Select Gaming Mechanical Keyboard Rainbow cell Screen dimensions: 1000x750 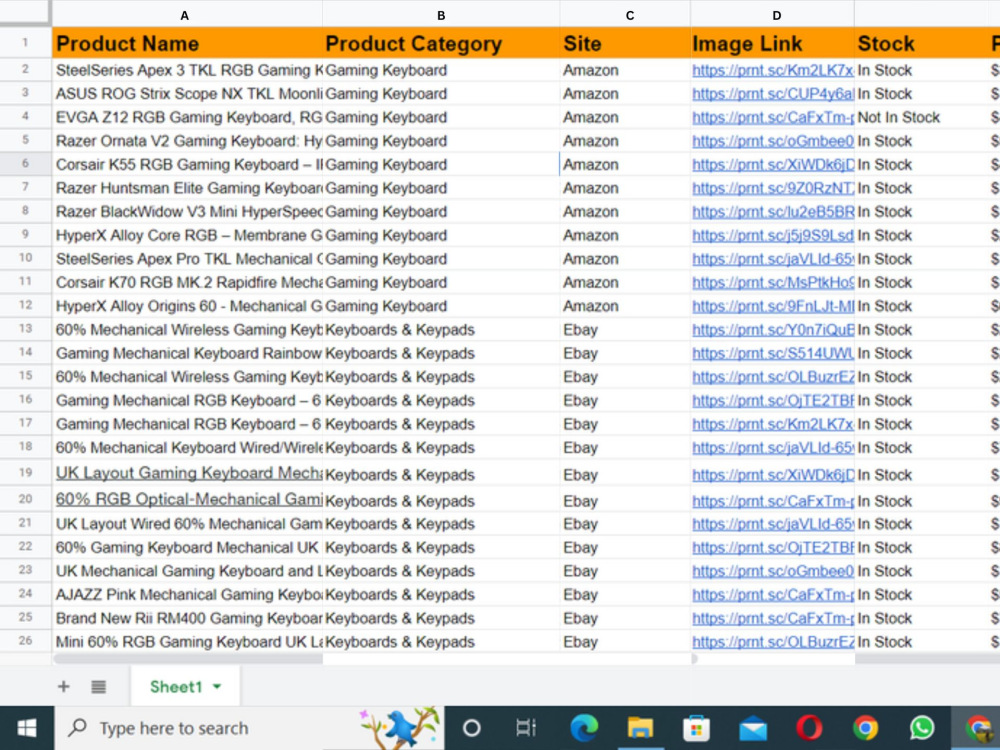(188, 353)
